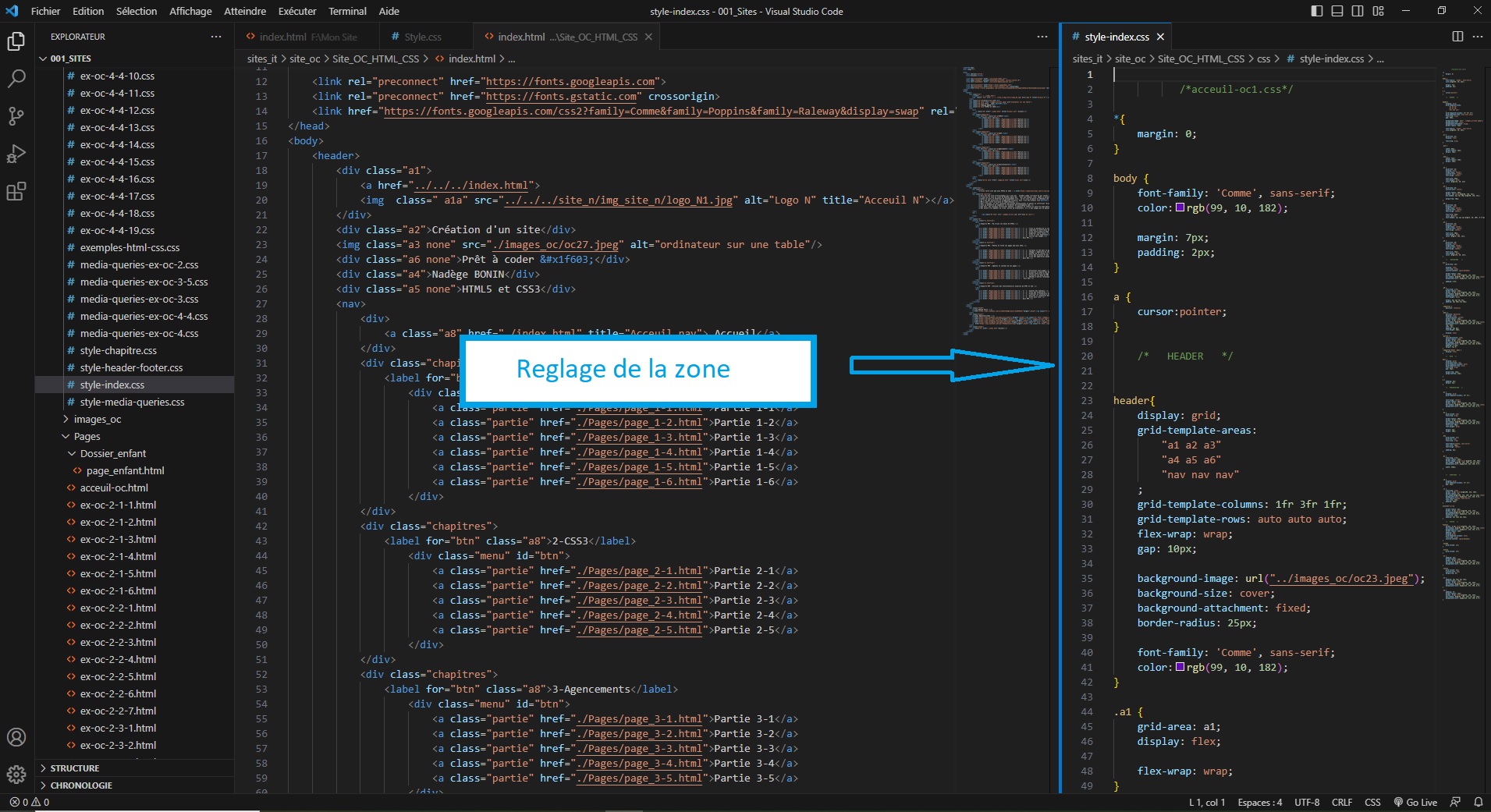Toggle the bottom panel visibility
This screenshot has width=1491, height=812.
pyautogui.click(x=1337, y=11)
